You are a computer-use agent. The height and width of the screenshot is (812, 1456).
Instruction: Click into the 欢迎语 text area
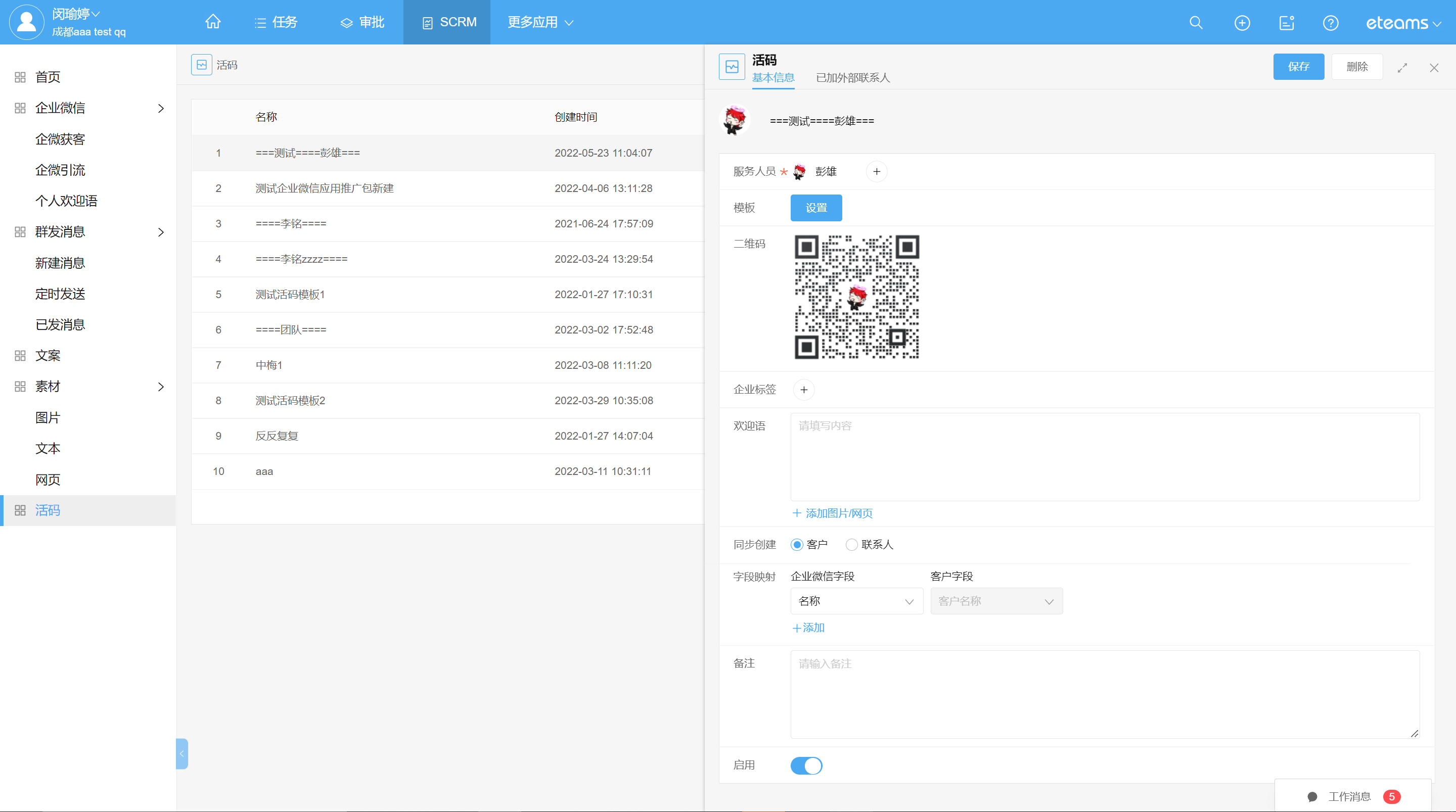pyautogui.click(x=1105, y=457)
